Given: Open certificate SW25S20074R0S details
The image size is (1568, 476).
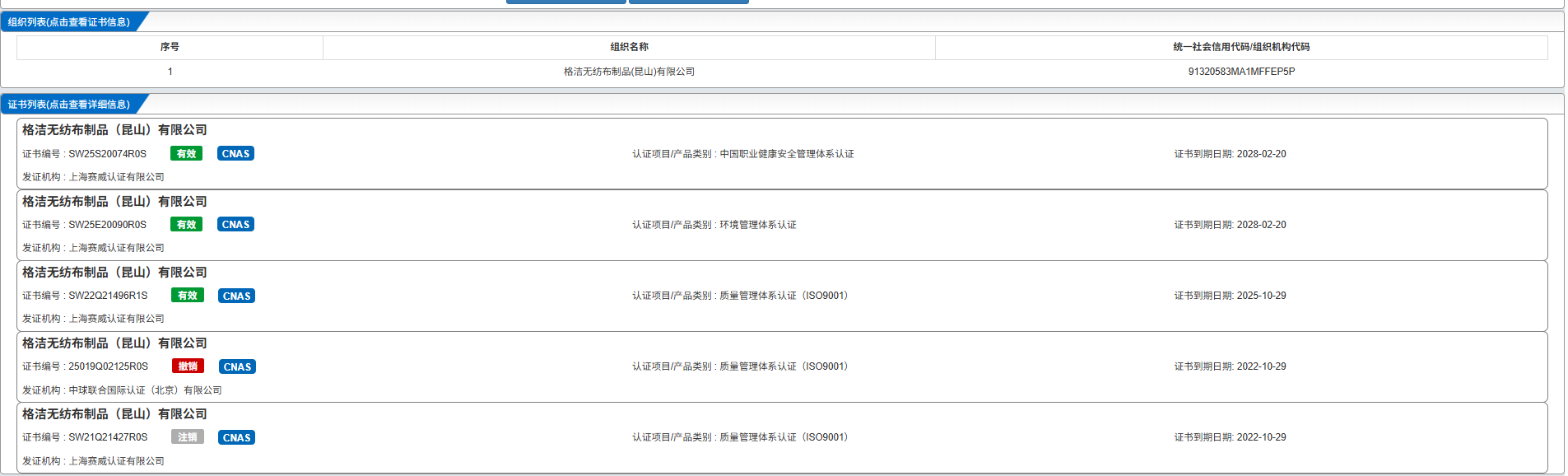Looking at the screenshot, I should pos(782,154).
